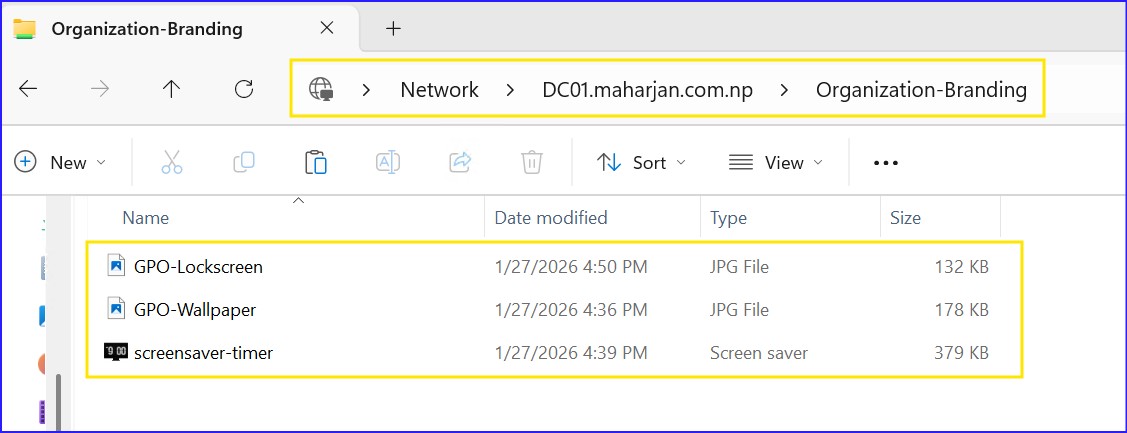1127x433 pixels.
Task: Add a new tab with plus button
Action: [393, 29]
